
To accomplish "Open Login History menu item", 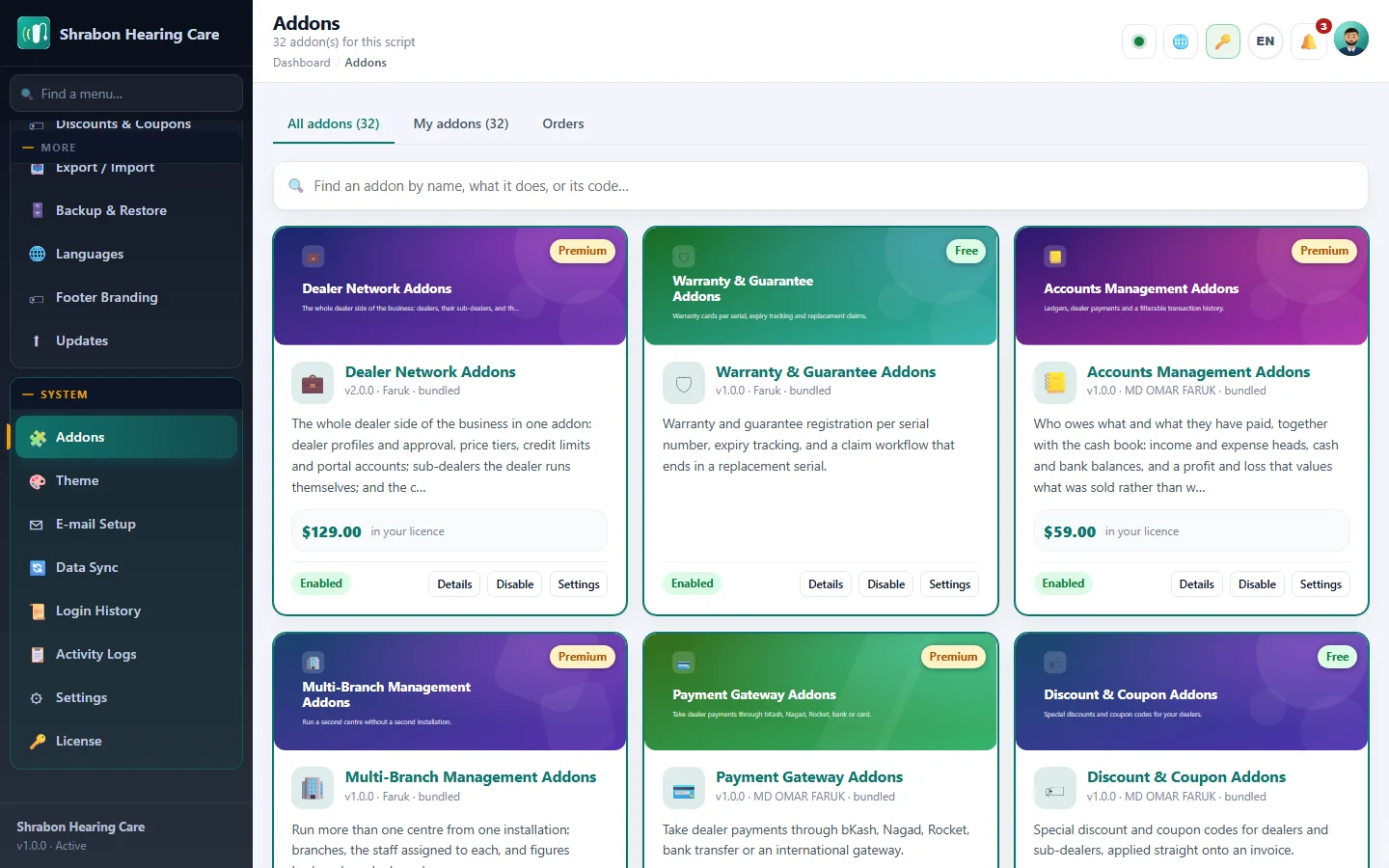I will point(126,610).
